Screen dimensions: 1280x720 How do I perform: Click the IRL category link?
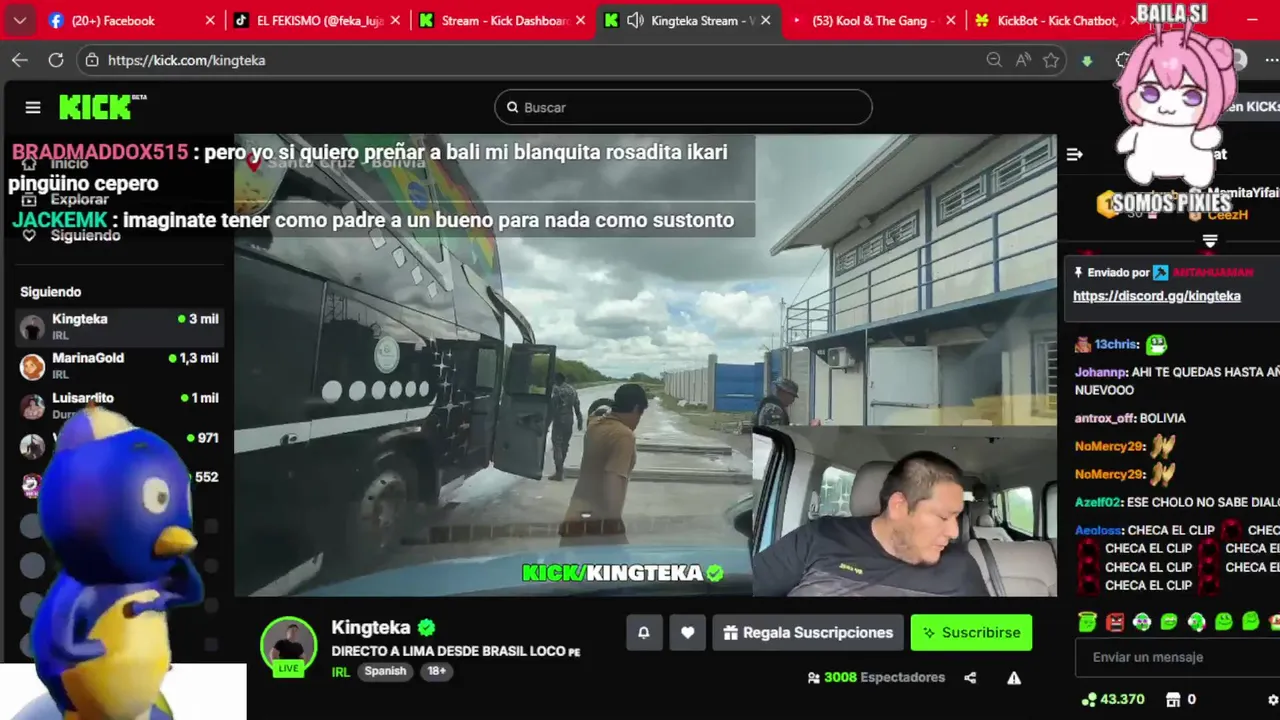[x=341, y=672]
